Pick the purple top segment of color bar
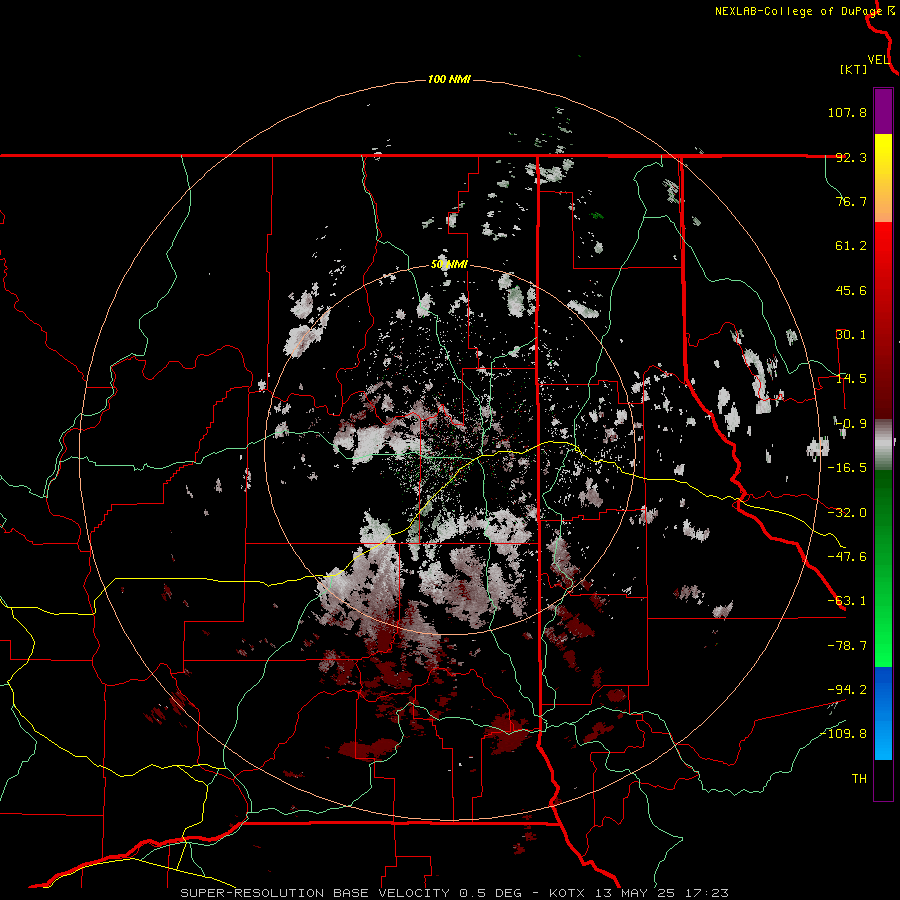This screenshot has width=900, height=900. point(883,111)
